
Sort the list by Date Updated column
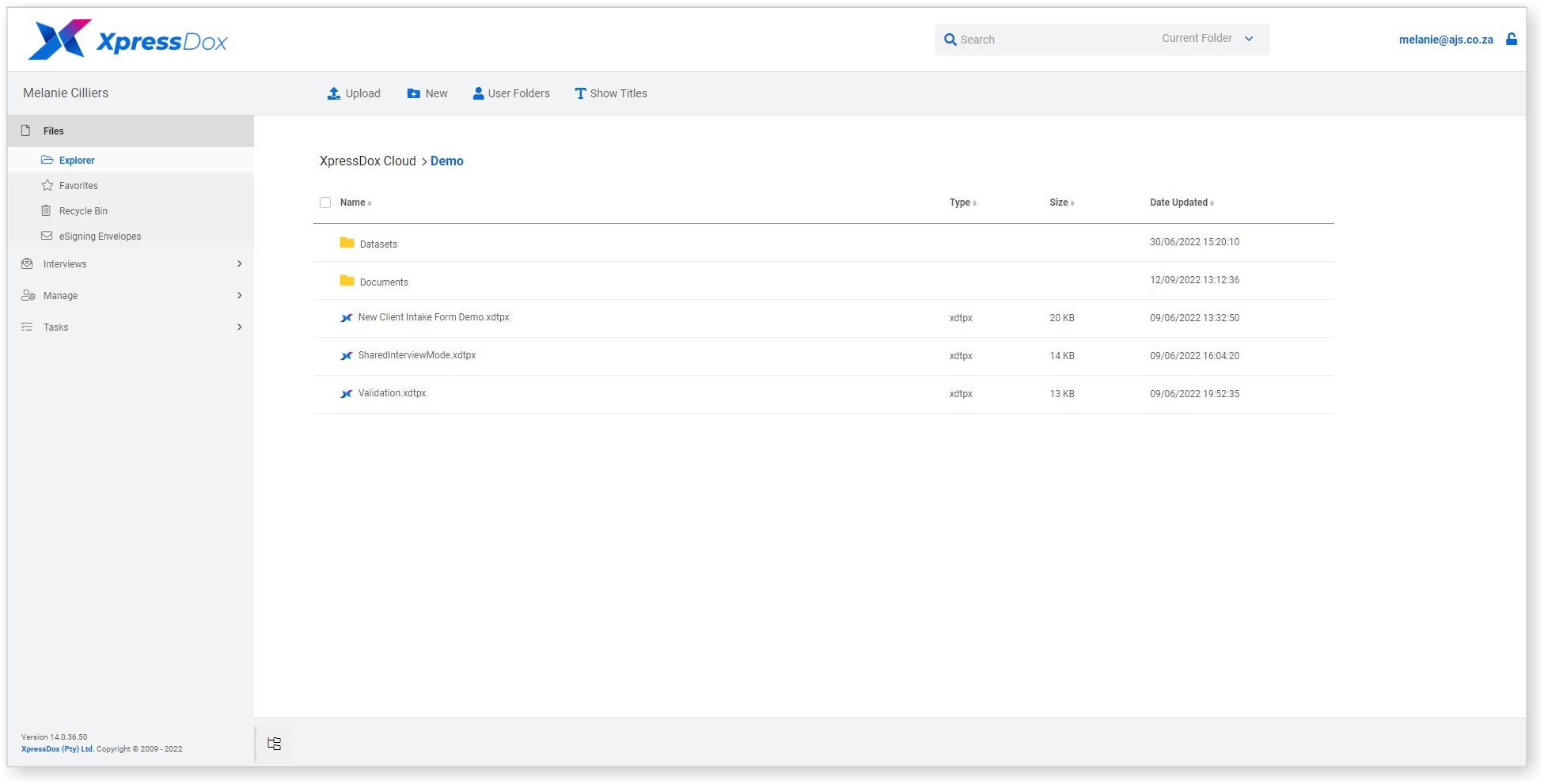(1182, 203)
